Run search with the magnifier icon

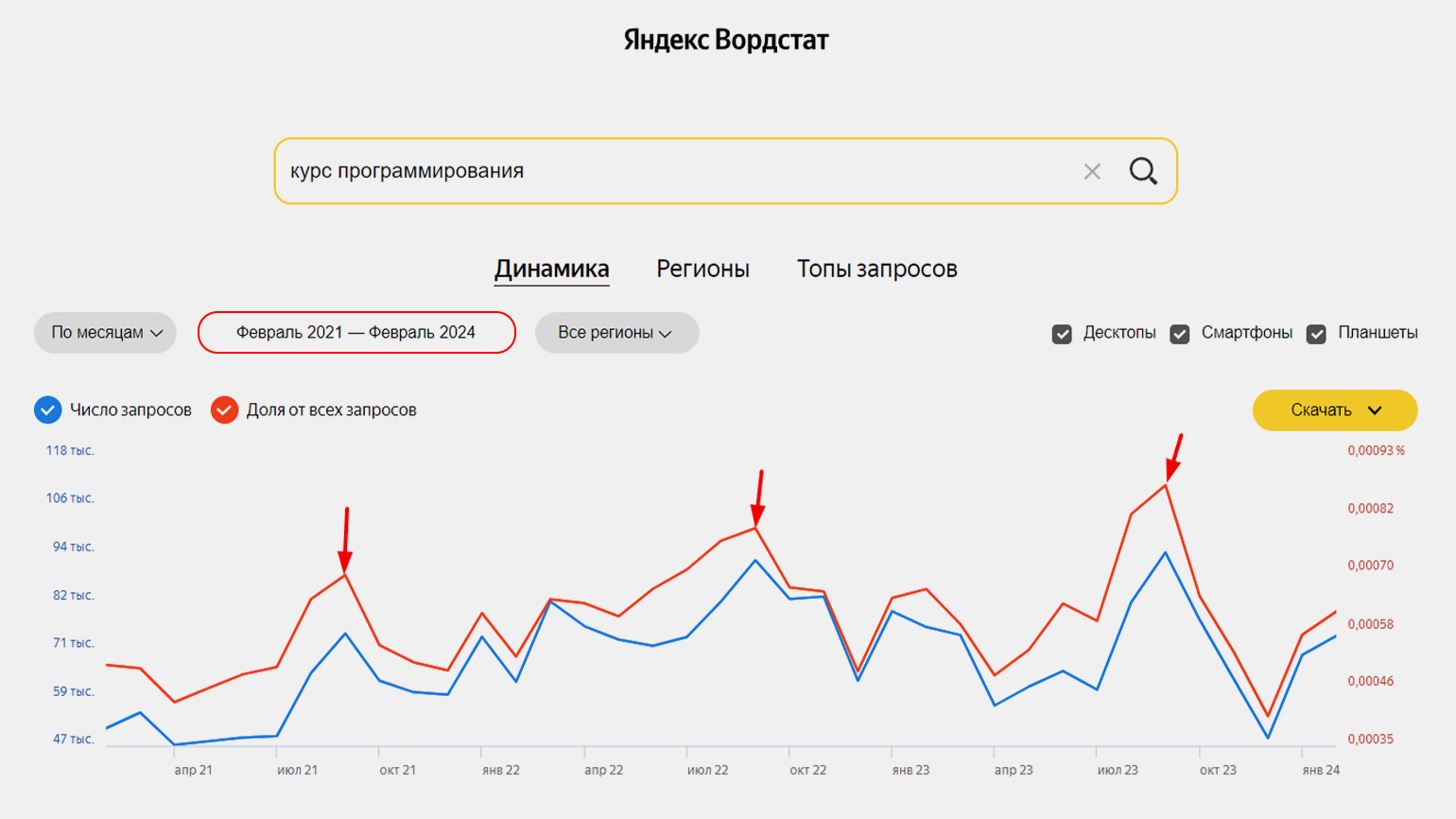[1143, 171]
